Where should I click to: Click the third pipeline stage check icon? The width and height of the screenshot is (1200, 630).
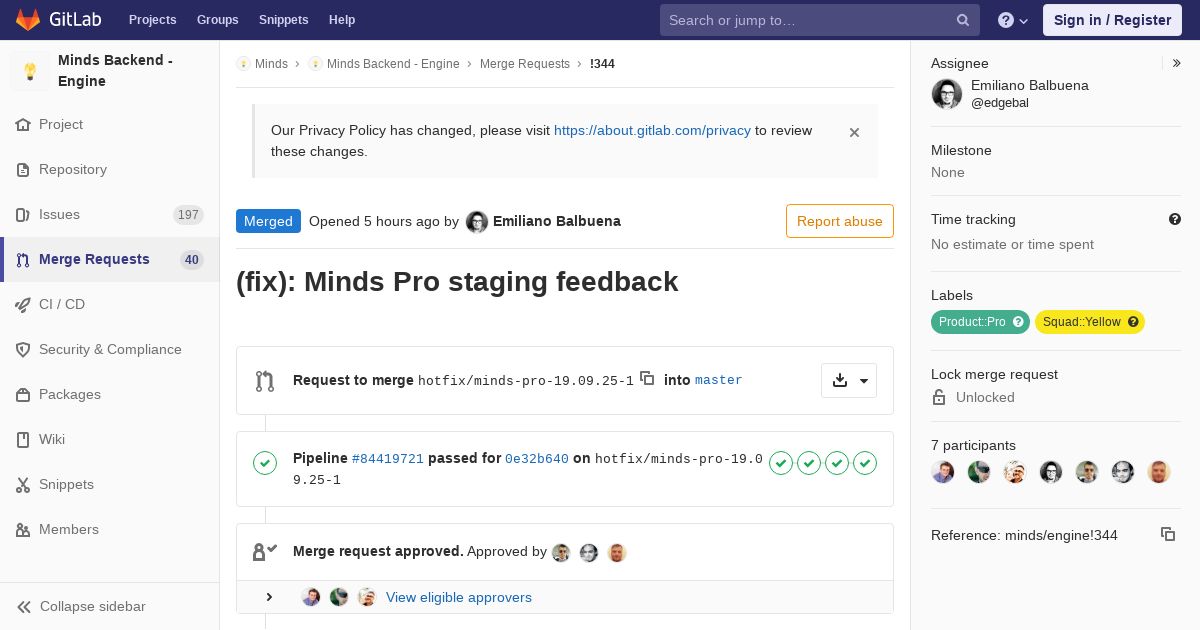tap(837, 463)
